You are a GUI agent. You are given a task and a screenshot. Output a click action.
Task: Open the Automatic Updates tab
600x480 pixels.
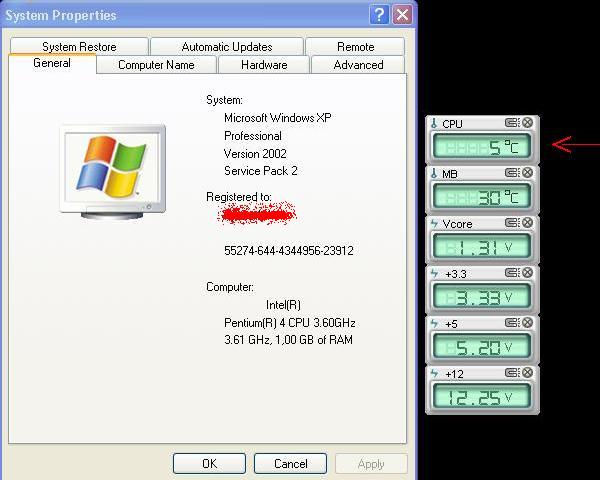click(x=227, y=47)
